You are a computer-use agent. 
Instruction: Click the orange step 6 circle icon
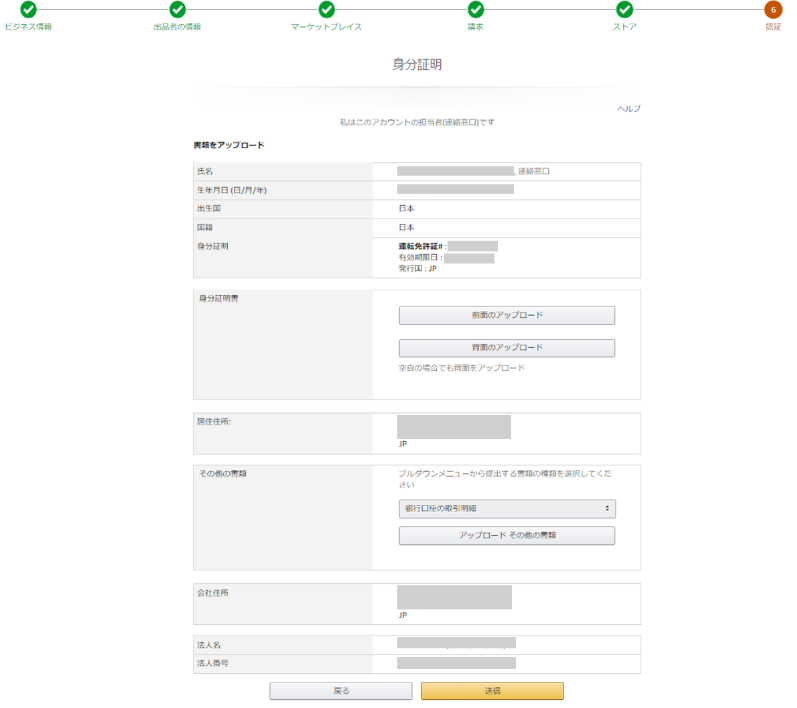coord(773,9)
